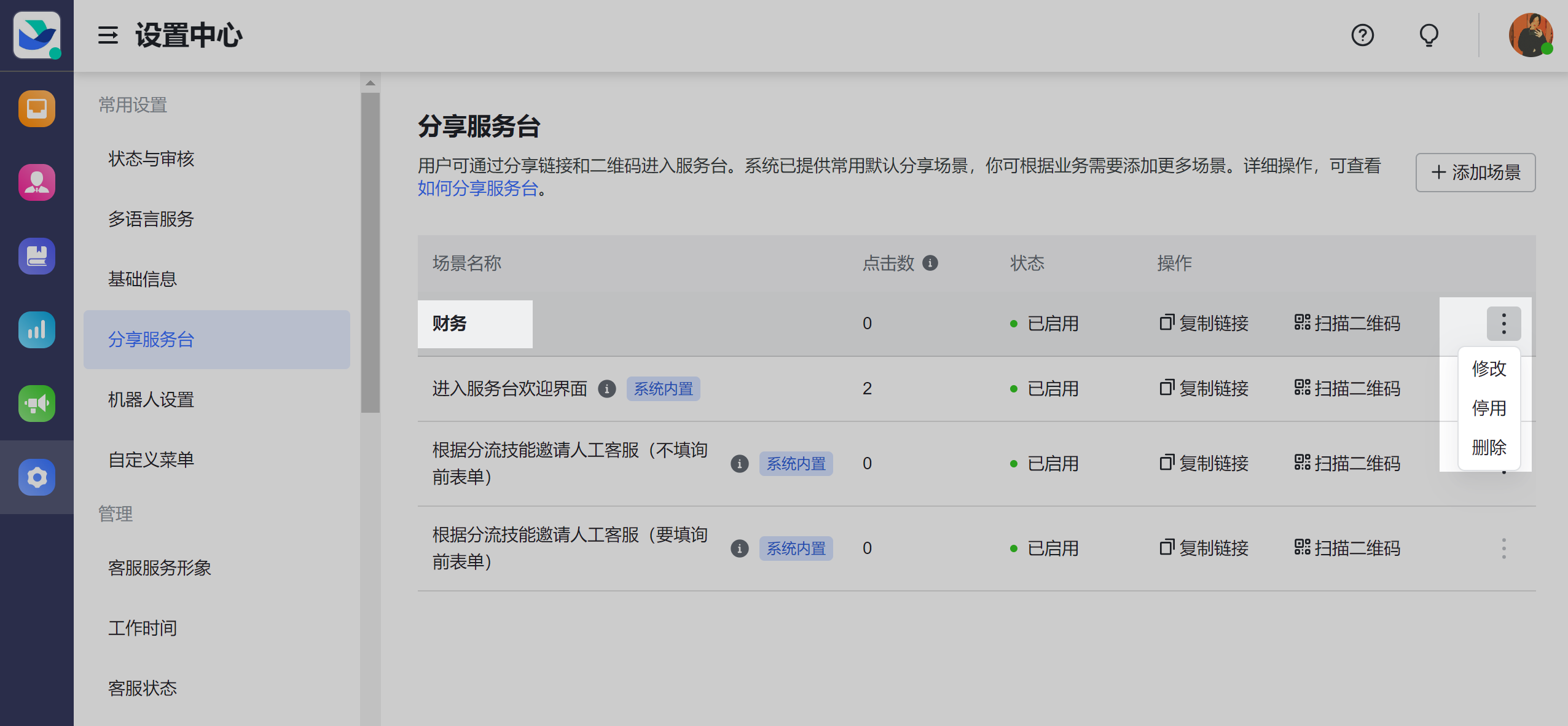The image size is (1568, 726).
Task: Click the 操作 column header
Action: pyautogui.click(x=1174, y=263)
